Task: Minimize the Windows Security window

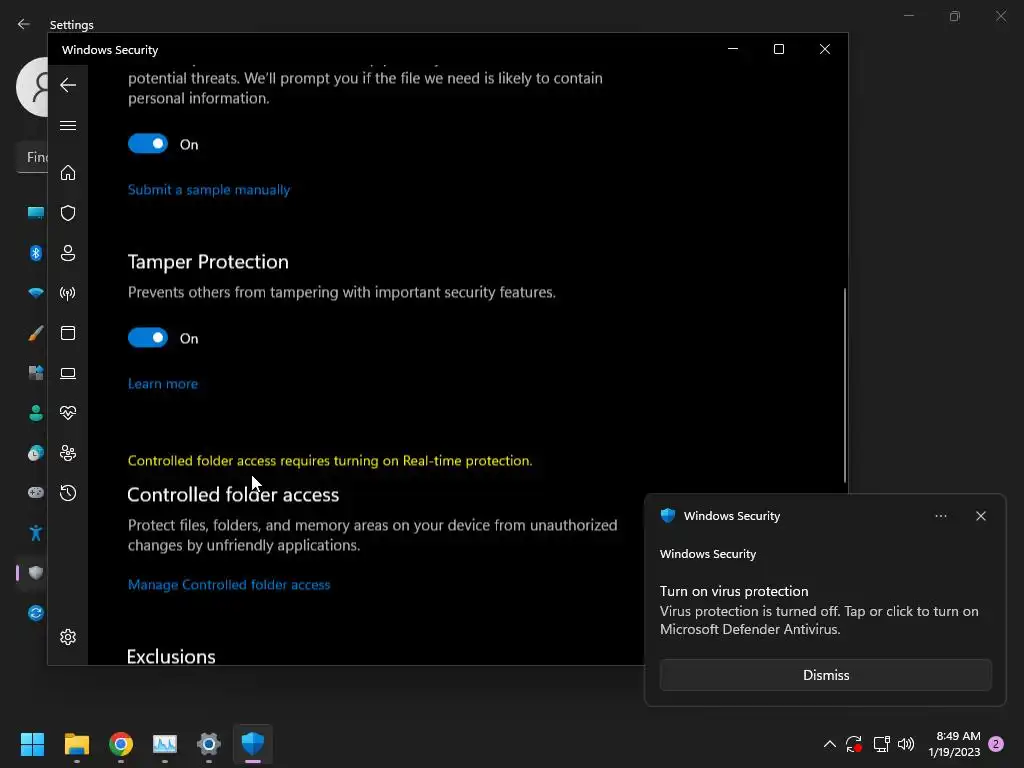Action: (x=733, y=49)
